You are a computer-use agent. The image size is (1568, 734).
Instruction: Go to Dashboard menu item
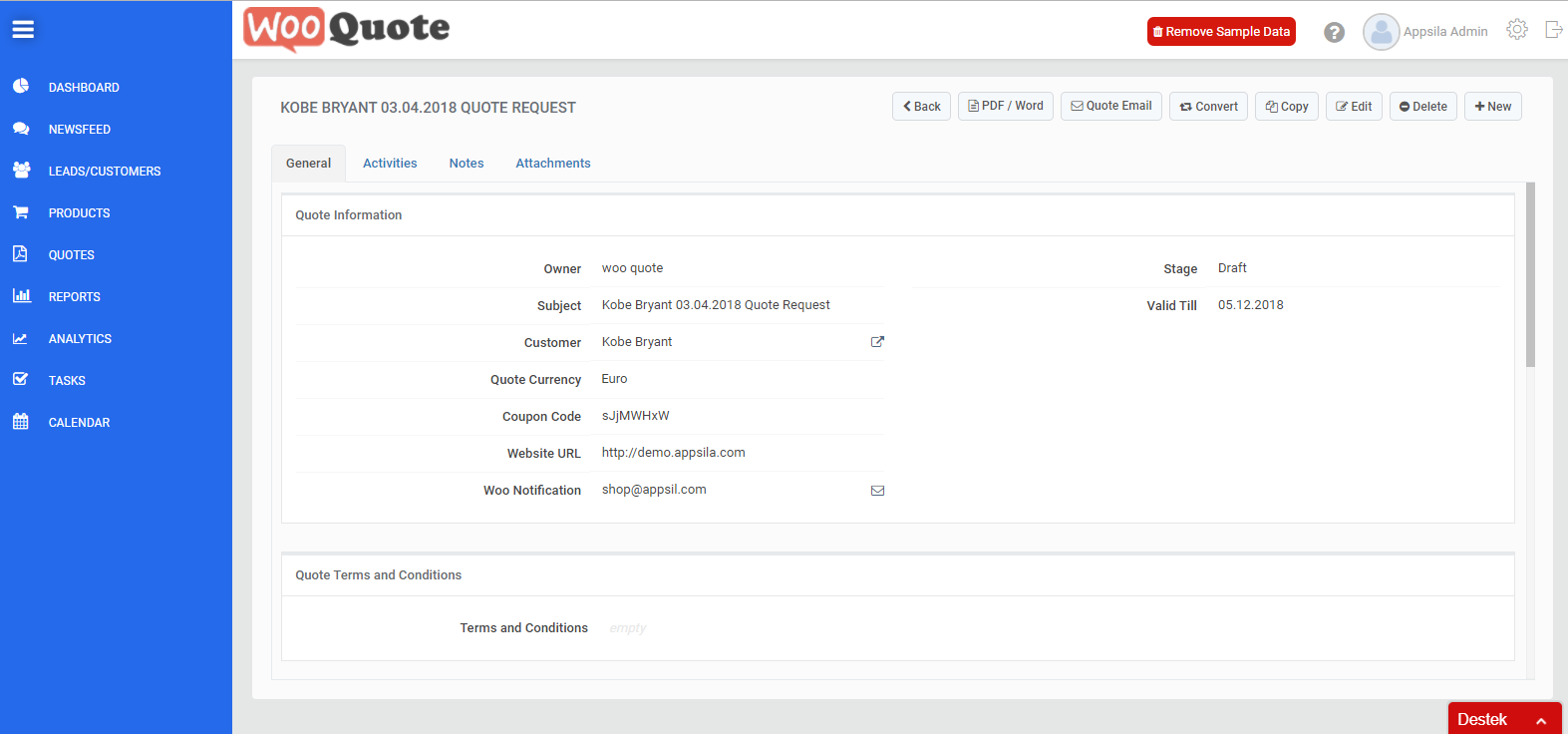pos(84,88)
